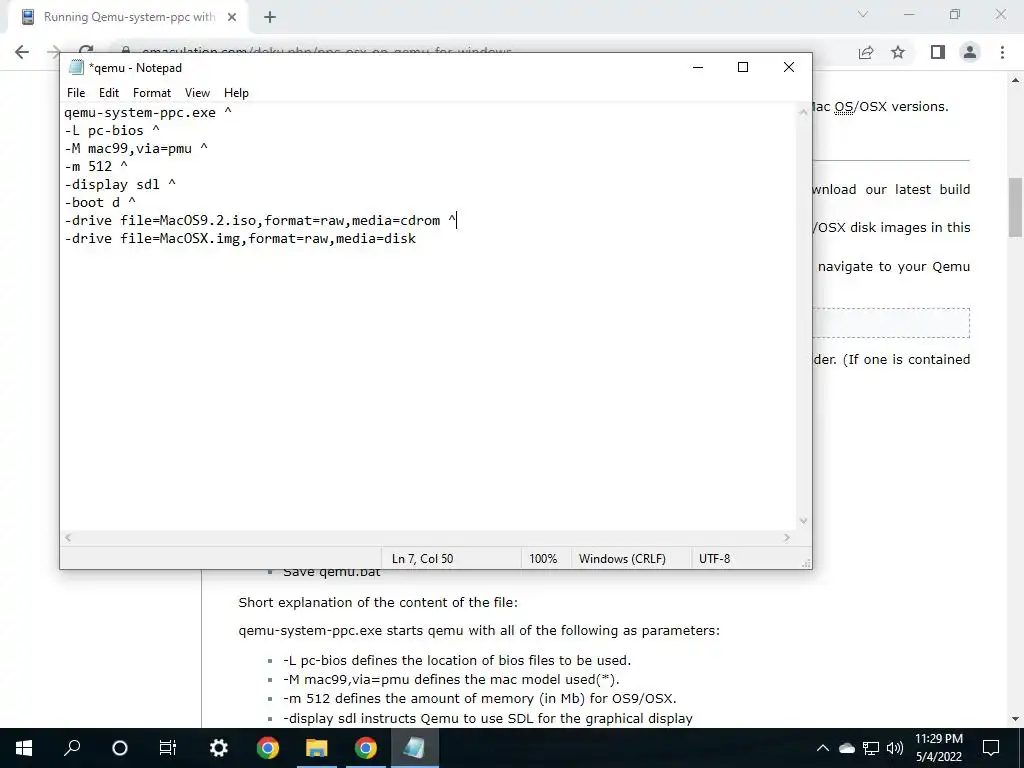Open network status tray icon
This screenshot has width=1024, height=768.
tap(871, 748)
